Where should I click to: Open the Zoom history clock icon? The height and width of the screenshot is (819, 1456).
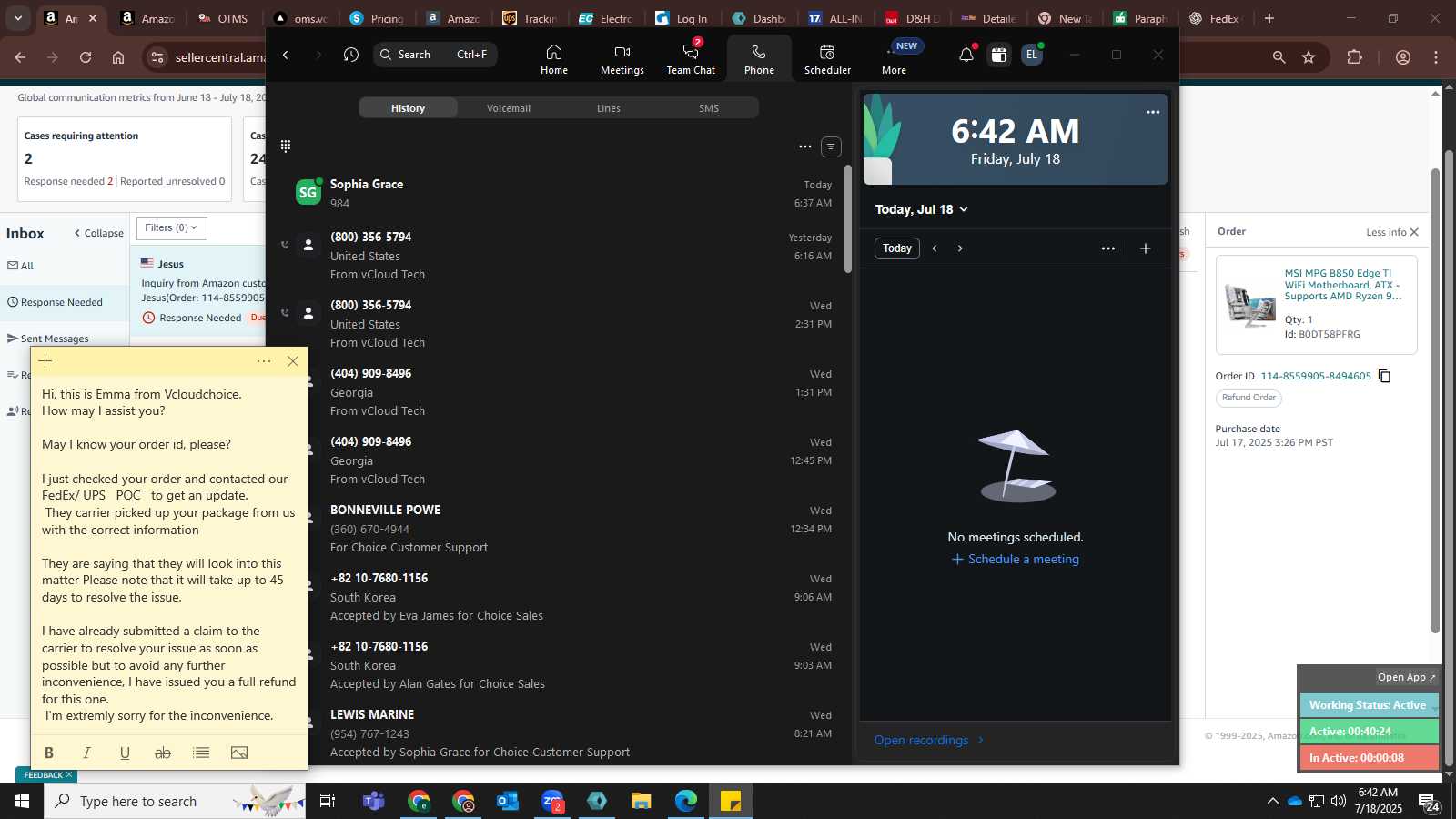point(351,55)
